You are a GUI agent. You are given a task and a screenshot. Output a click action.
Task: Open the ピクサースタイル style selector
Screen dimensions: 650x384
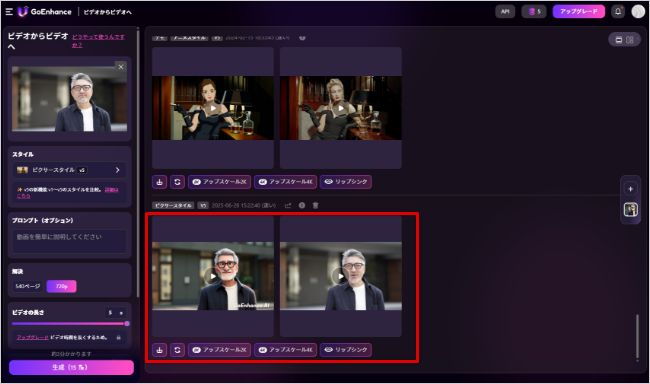point(69,170)
